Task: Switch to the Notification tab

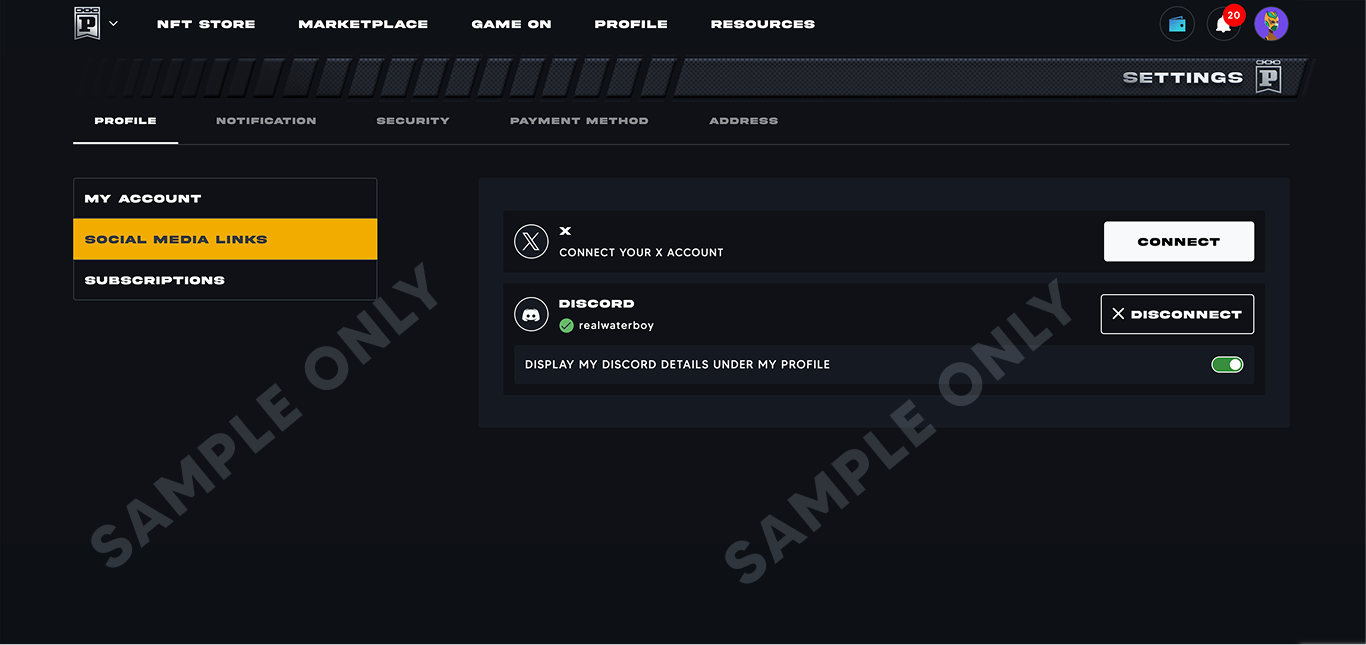Action: (x=266, y=121)
